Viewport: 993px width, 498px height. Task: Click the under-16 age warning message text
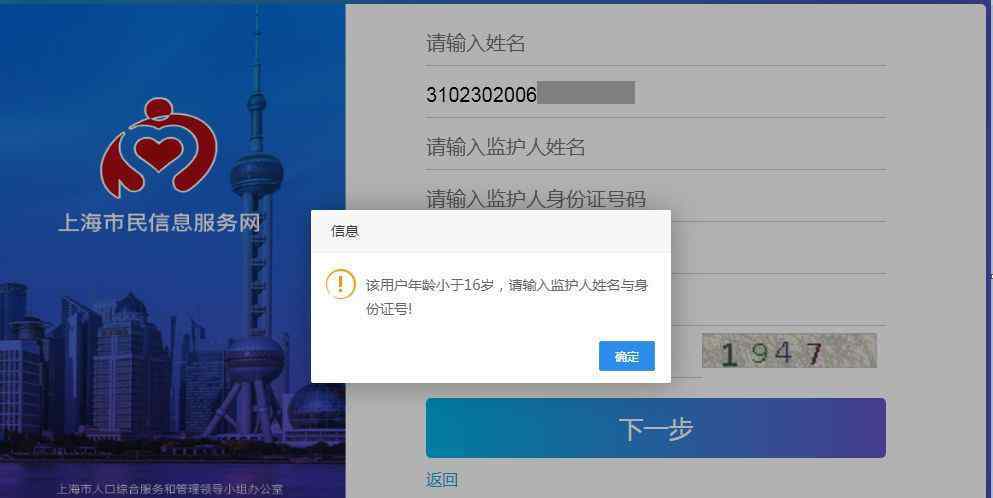tap(507, 297)
